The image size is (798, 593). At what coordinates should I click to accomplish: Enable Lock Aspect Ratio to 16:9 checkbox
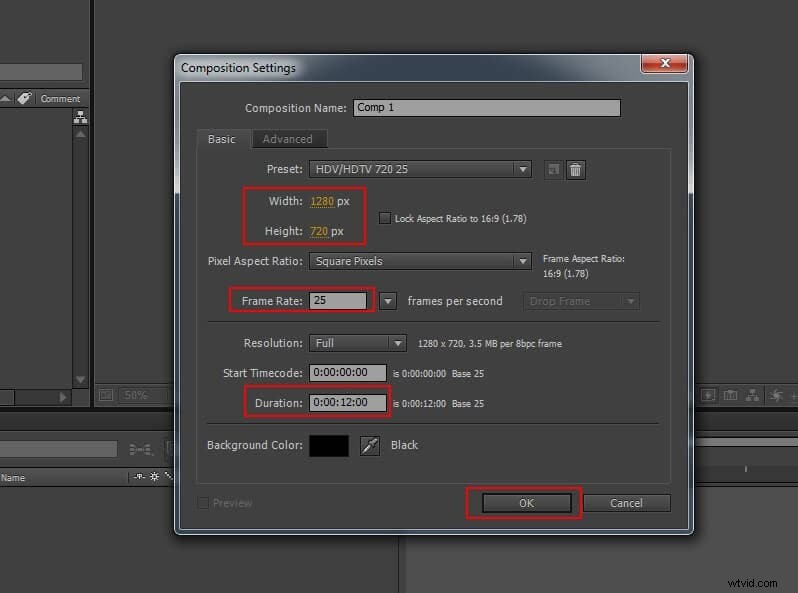tap(385, 218)
